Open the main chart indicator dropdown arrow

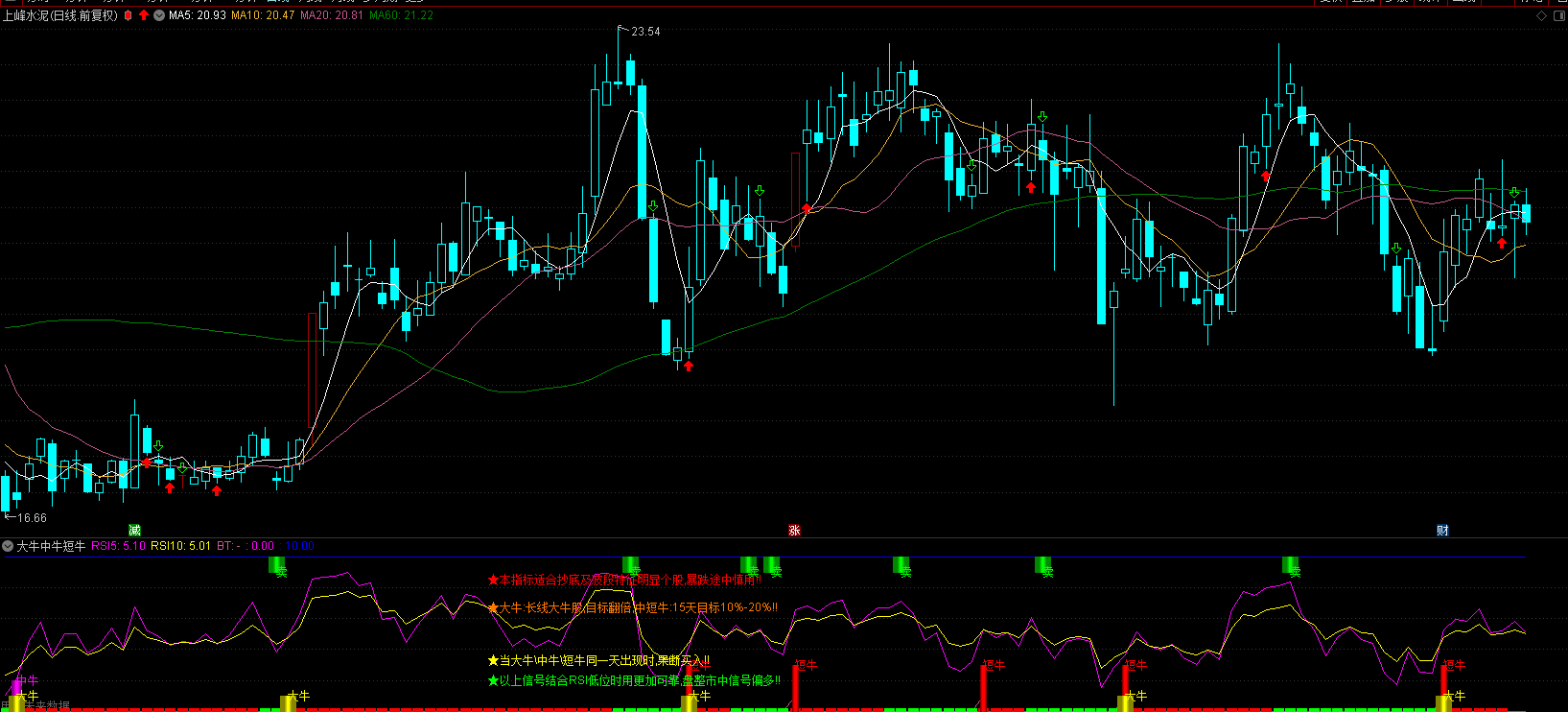pos(159,15)
